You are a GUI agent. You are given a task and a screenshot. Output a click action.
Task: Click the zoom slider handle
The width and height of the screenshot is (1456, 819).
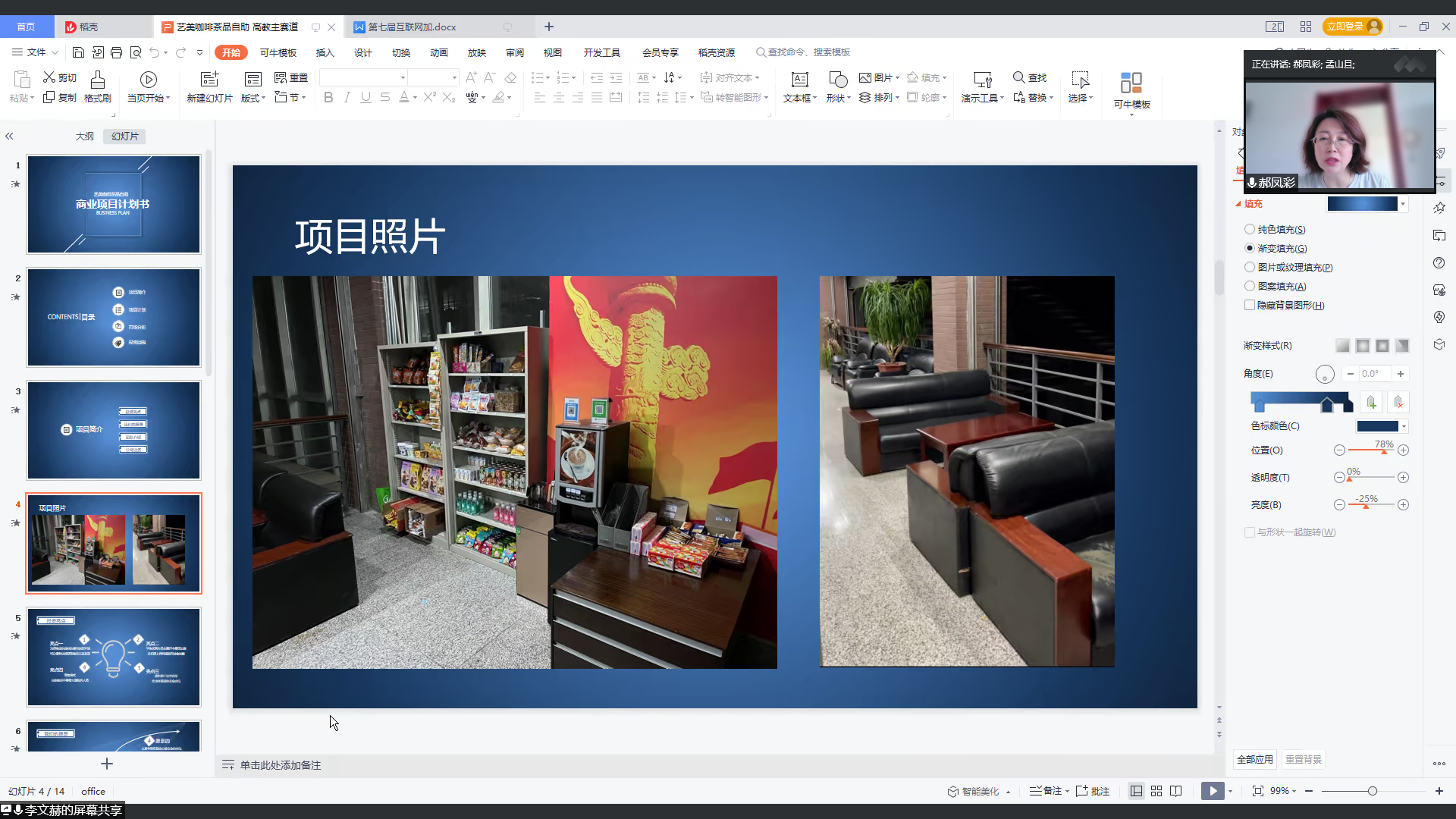1372,791
